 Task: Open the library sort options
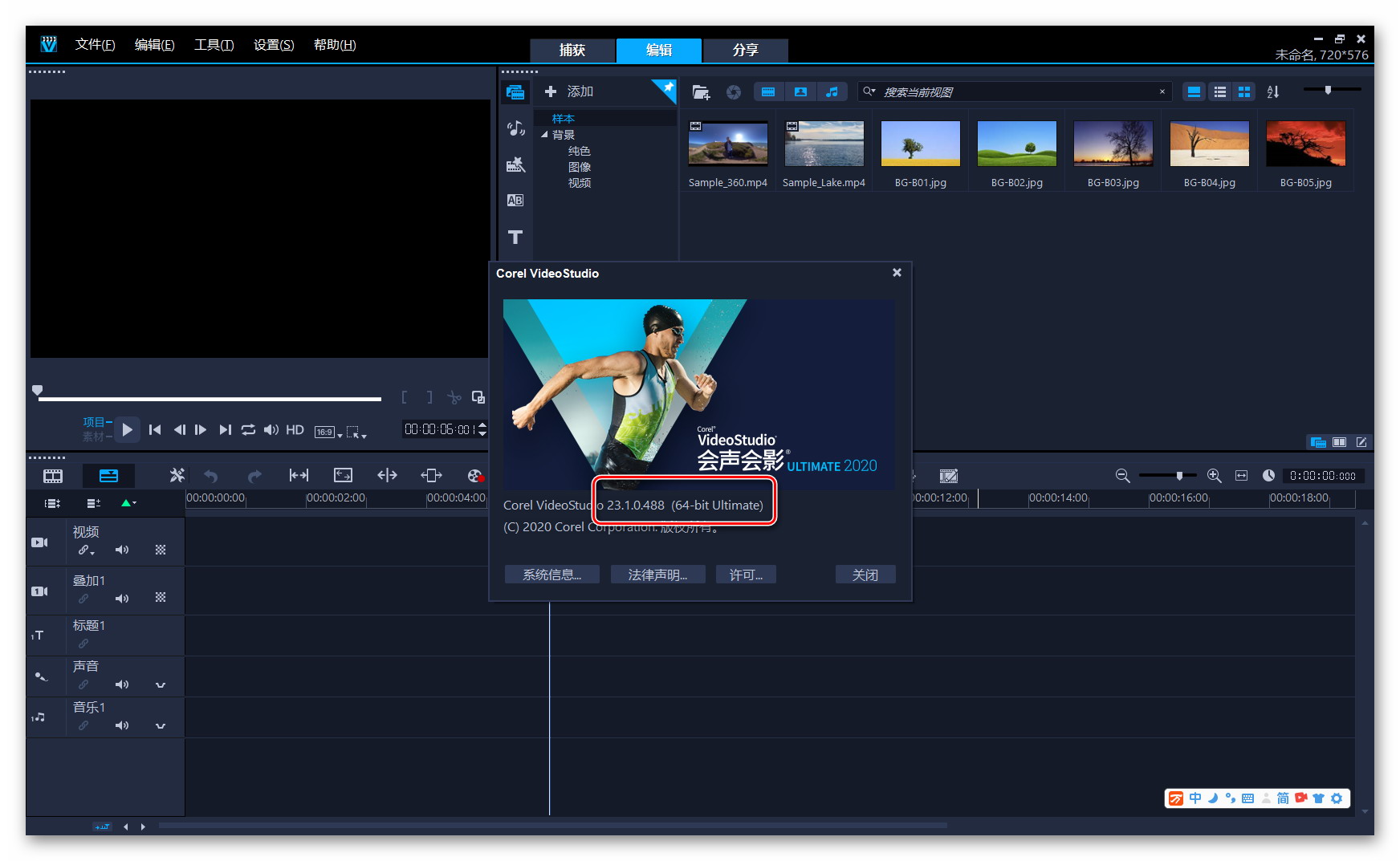1273,92
